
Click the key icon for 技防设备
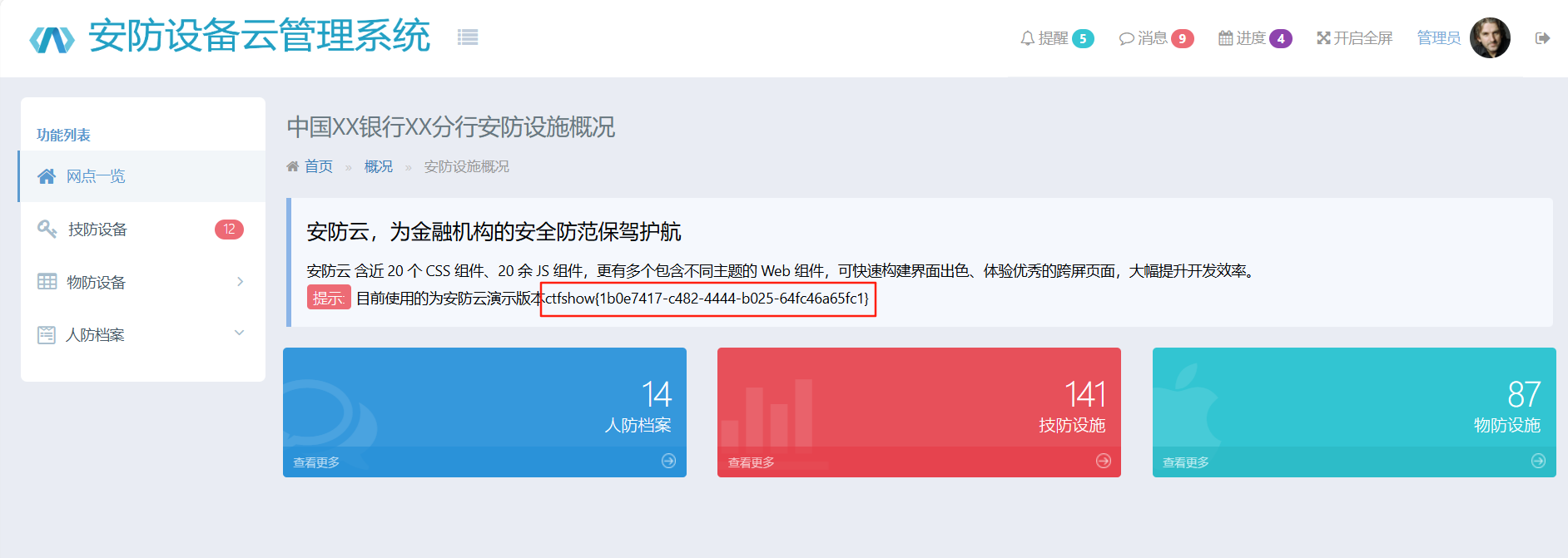point(47,229)
